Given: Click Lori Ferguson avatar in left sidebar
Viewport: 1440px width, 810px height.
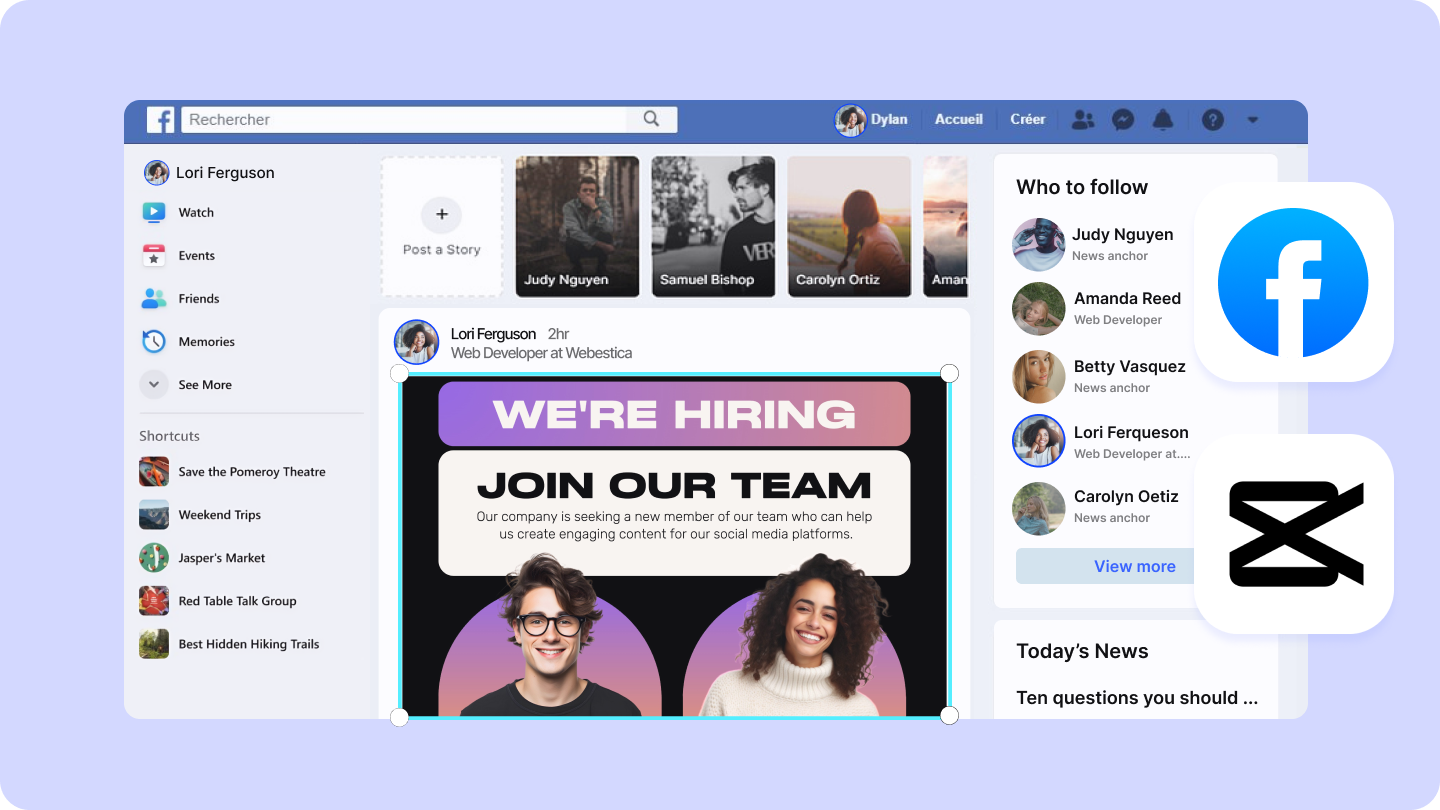Looking at the screenshot, I should 157,173.
